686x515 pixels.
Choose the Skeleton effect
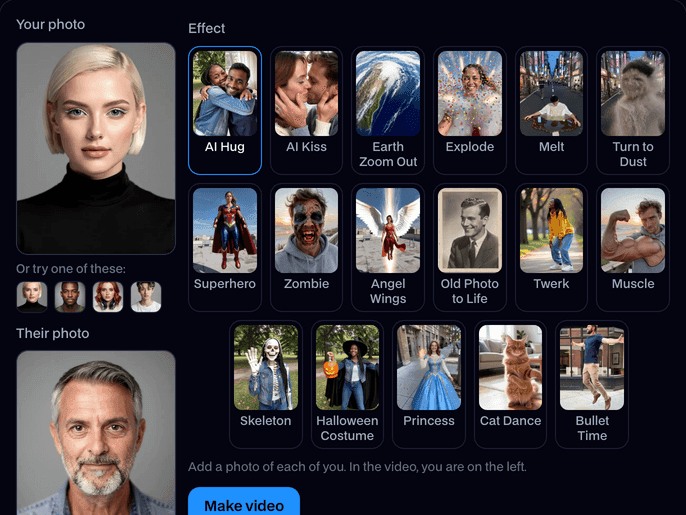click(x=266, y=384)
